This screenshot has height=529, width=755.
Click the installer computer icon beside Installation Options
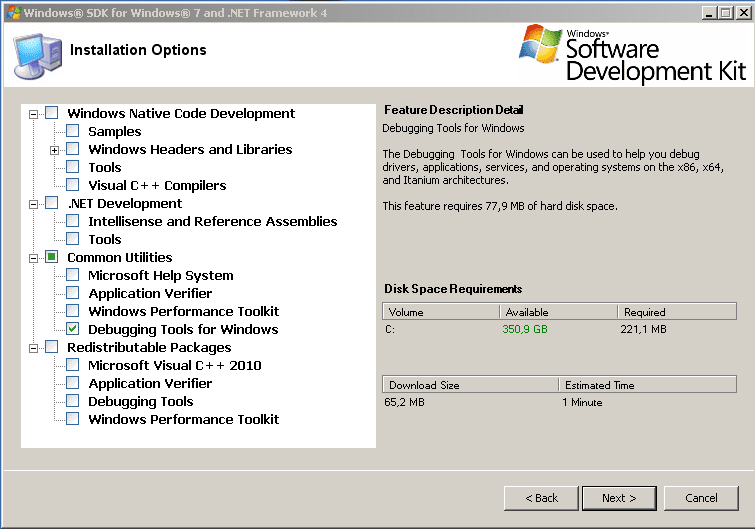[x=36, y=56]
